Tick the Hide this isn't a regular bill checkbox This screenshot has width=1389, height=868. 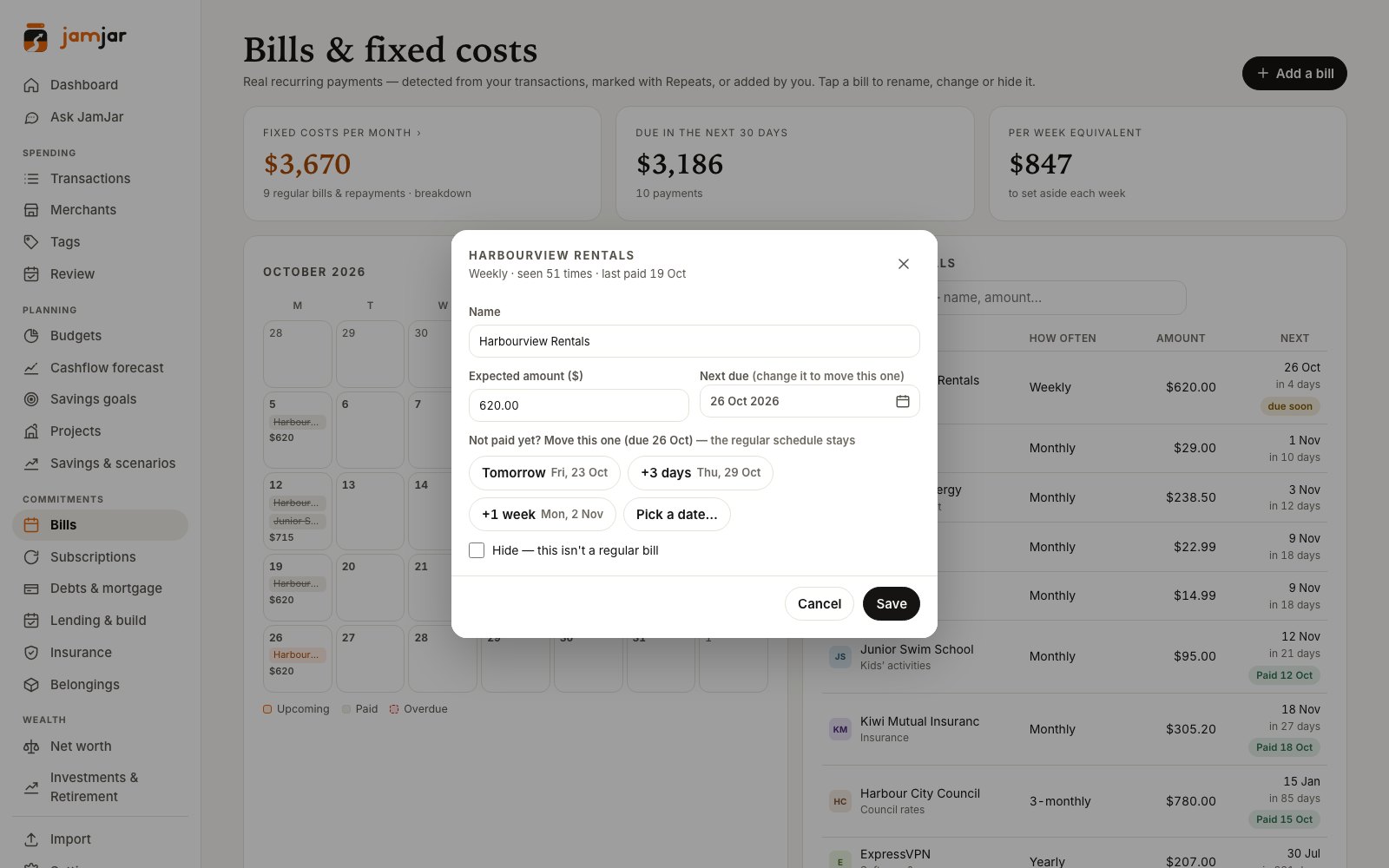pos(477,550)
